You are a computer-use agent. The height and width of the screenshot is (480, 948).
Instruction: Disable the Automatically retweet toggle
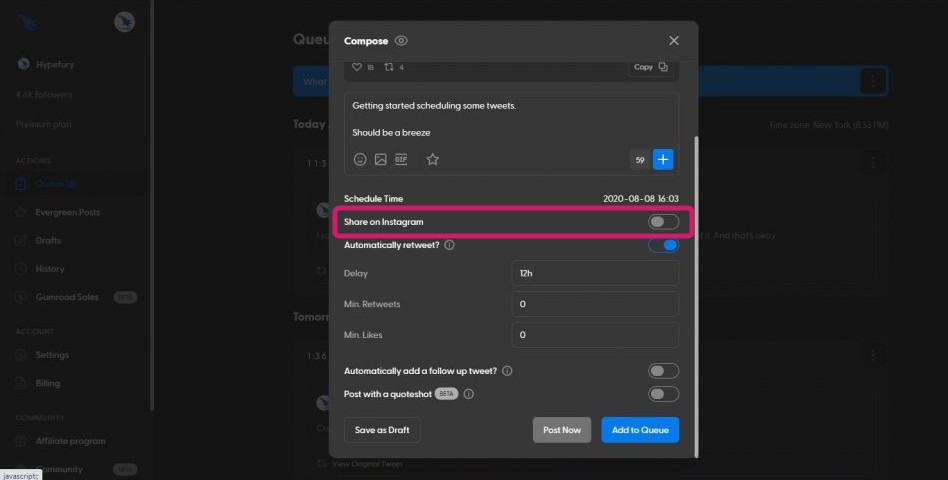pyautogui.click(x=663, y=245)
